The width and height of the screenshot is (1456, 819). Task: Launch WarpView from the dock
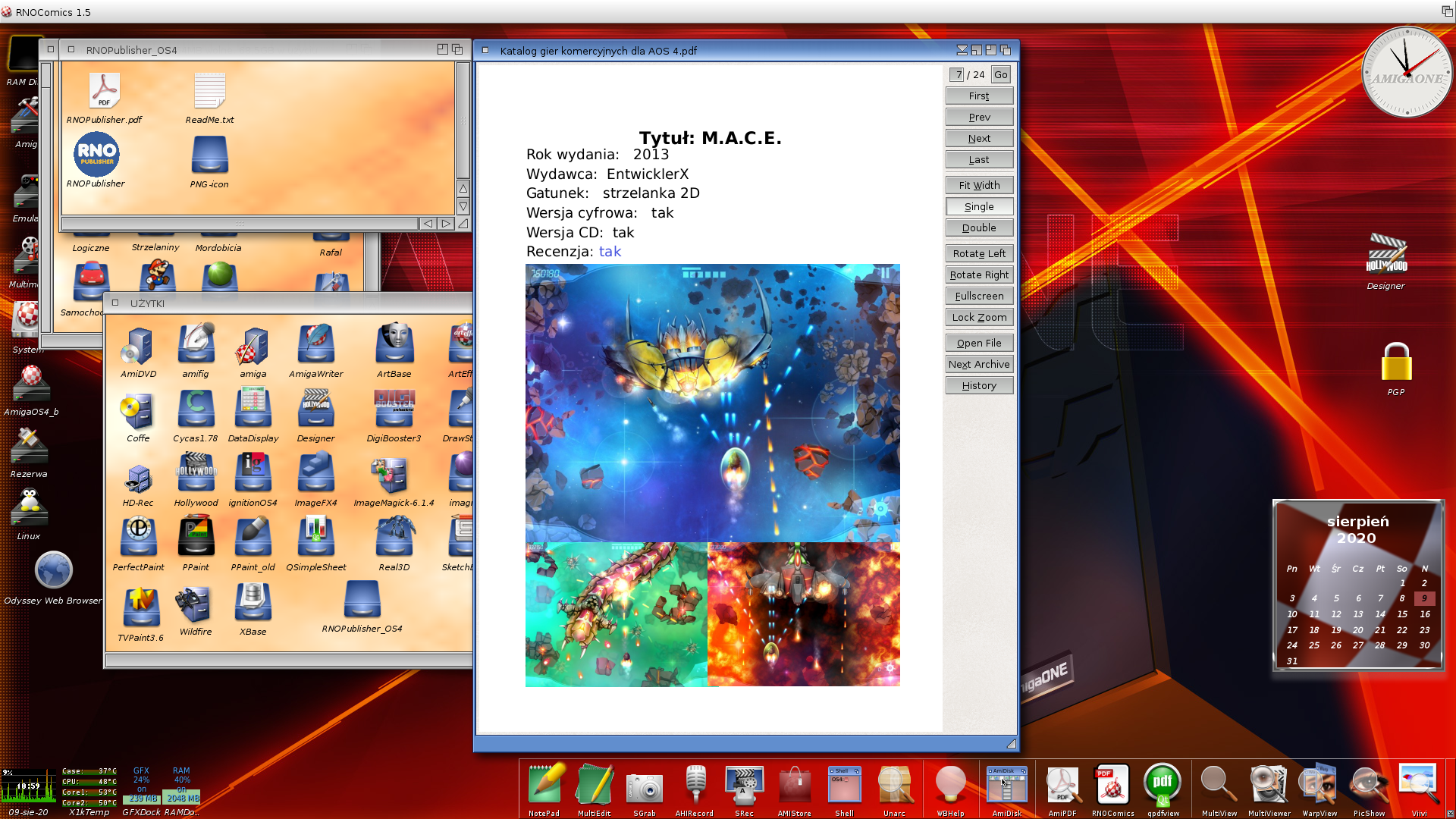pos(1319,785)
